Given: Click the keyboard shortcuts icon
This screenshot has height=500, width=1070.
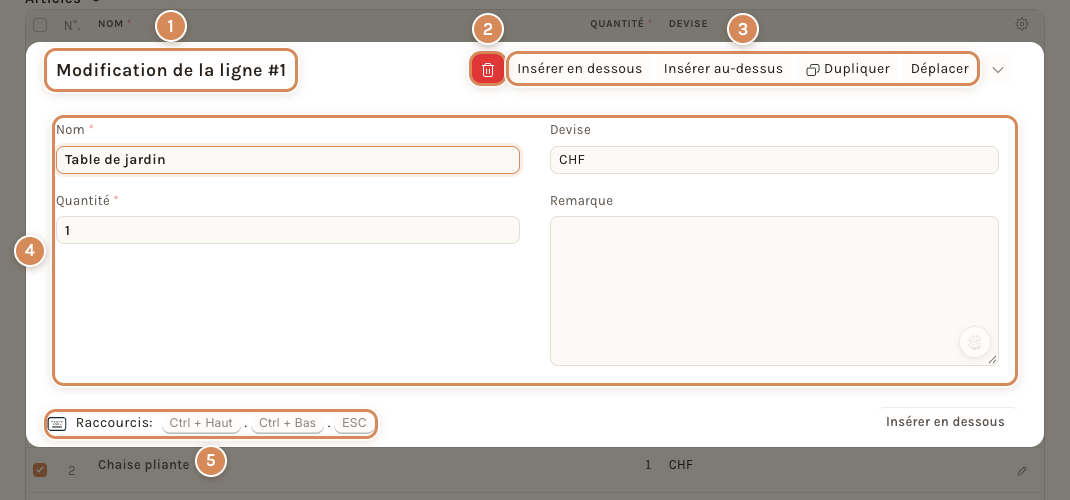Looking at the screenshot, I should 57,424.
